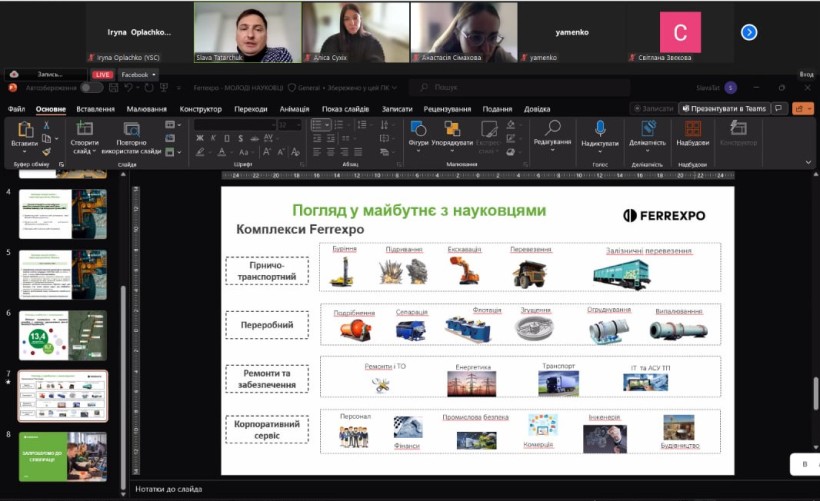Switch to the Малювання tab
820x501 pixels.
pyautogui.click(x=146, y=109)
